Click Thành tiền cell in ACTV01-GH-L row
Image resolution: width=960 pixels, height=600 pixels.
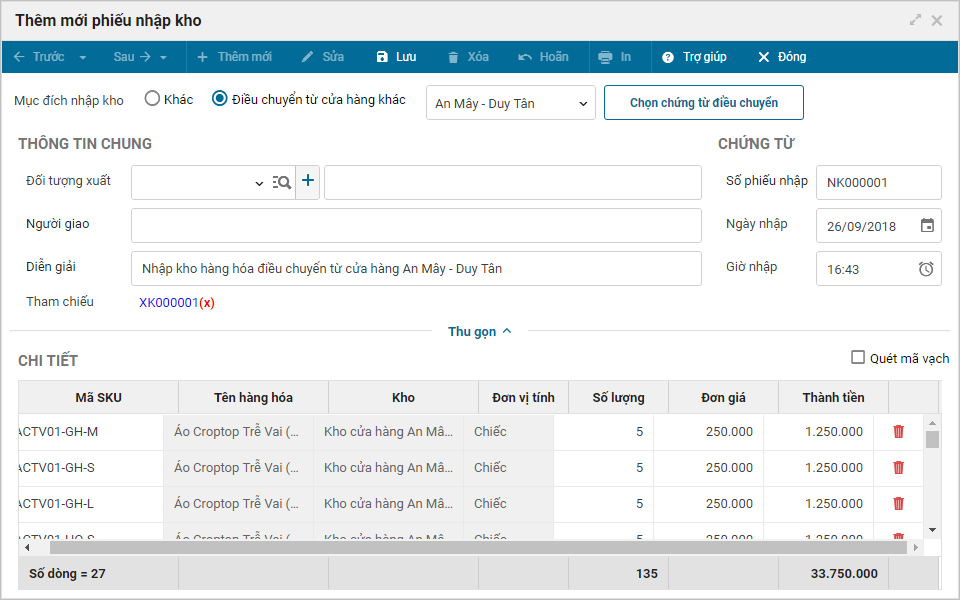[x=819, y=504]
